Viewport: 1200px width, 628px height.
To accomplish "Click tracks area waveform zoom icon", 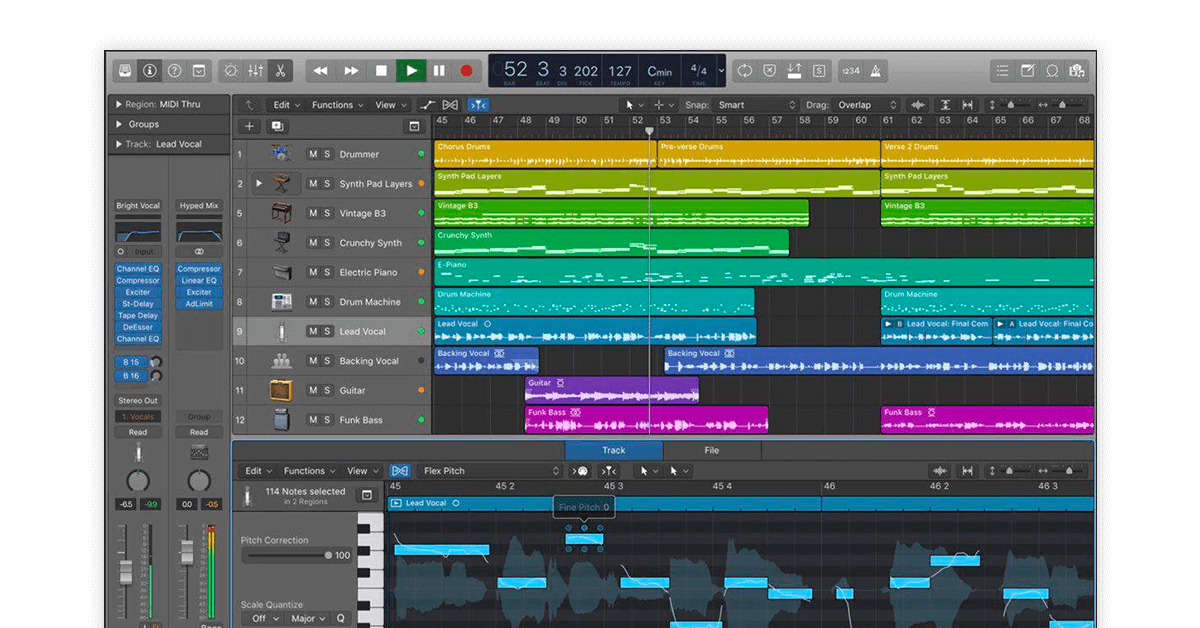I will click(x=918, y=105).
